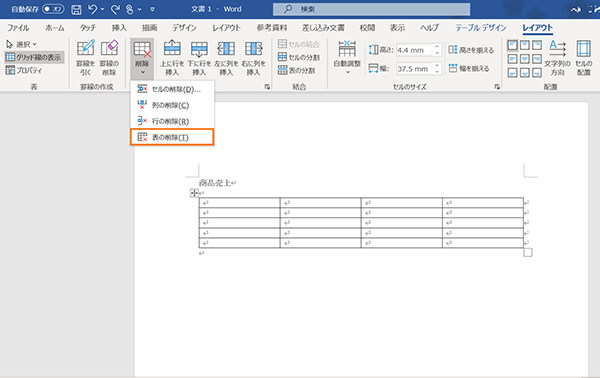This screenshot has height=378, width=600.
Task: Click the Redo icon
Action: coord(115,9)
